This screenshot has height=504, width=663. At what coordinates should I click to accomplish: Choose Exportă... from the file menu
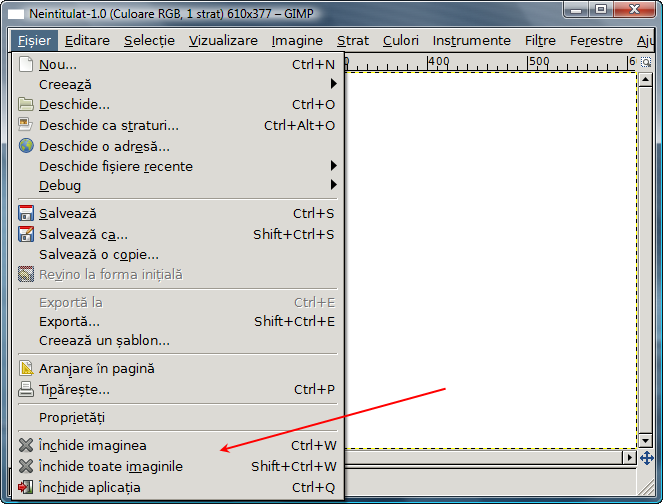coord(70,322)
